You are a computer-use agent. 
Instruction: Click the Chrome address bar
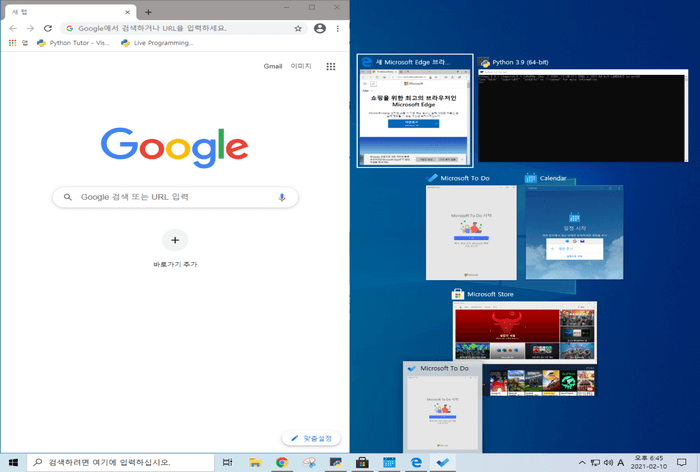[183, 29]
